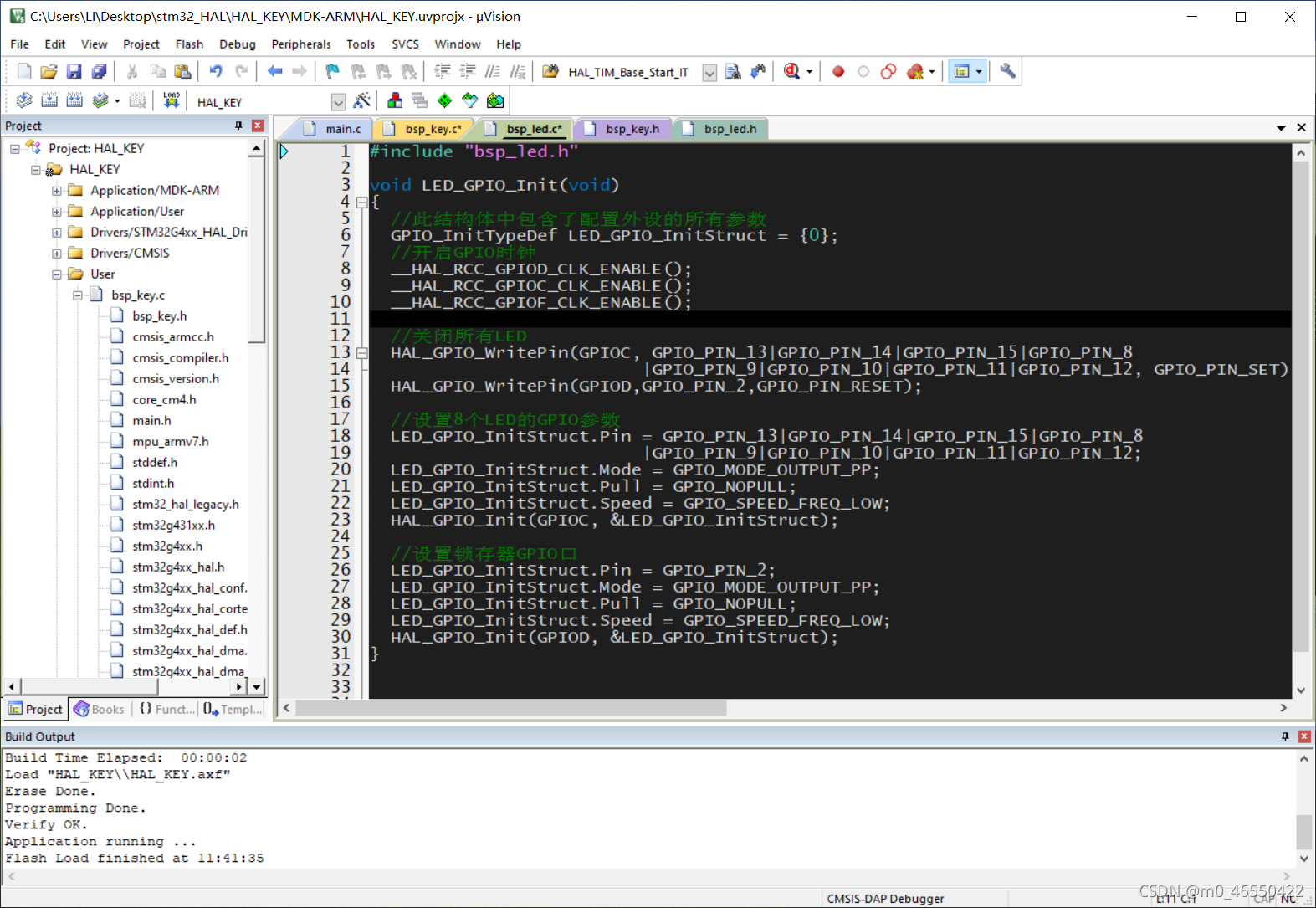Open batch build dropdown arrow

pos(117,101)
